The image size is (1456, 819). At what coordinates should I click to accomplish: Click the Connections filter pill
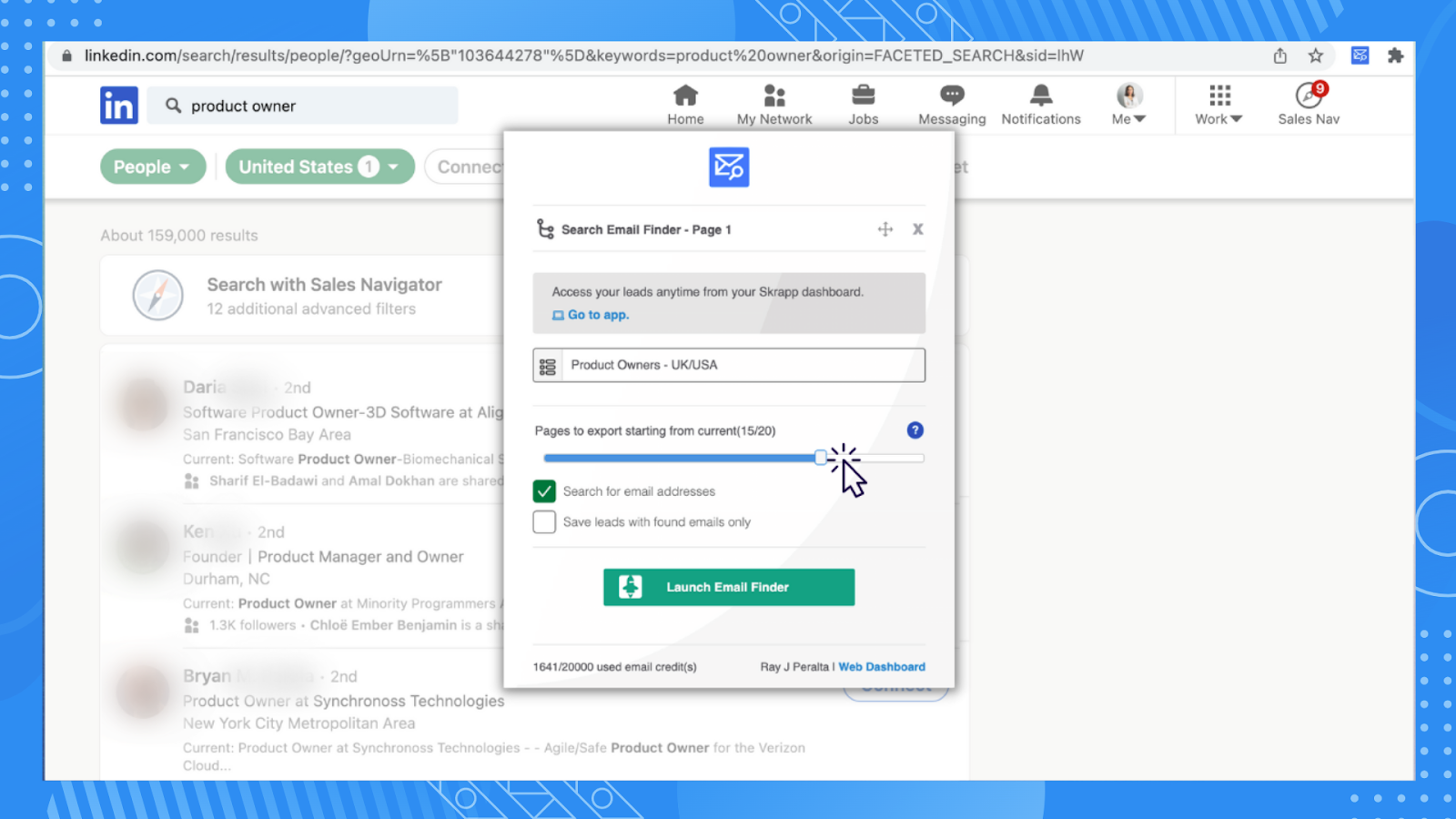coord(465,167)
